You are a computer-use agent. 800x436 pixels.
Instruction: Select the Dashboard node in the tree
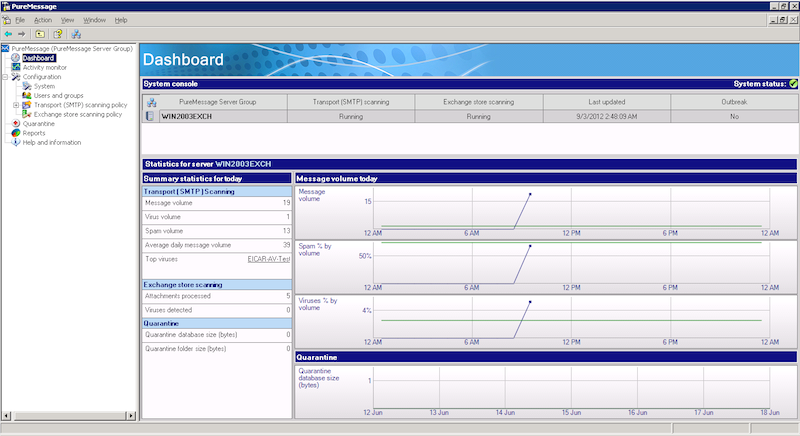pyautogui.click(x=39, y=58)
